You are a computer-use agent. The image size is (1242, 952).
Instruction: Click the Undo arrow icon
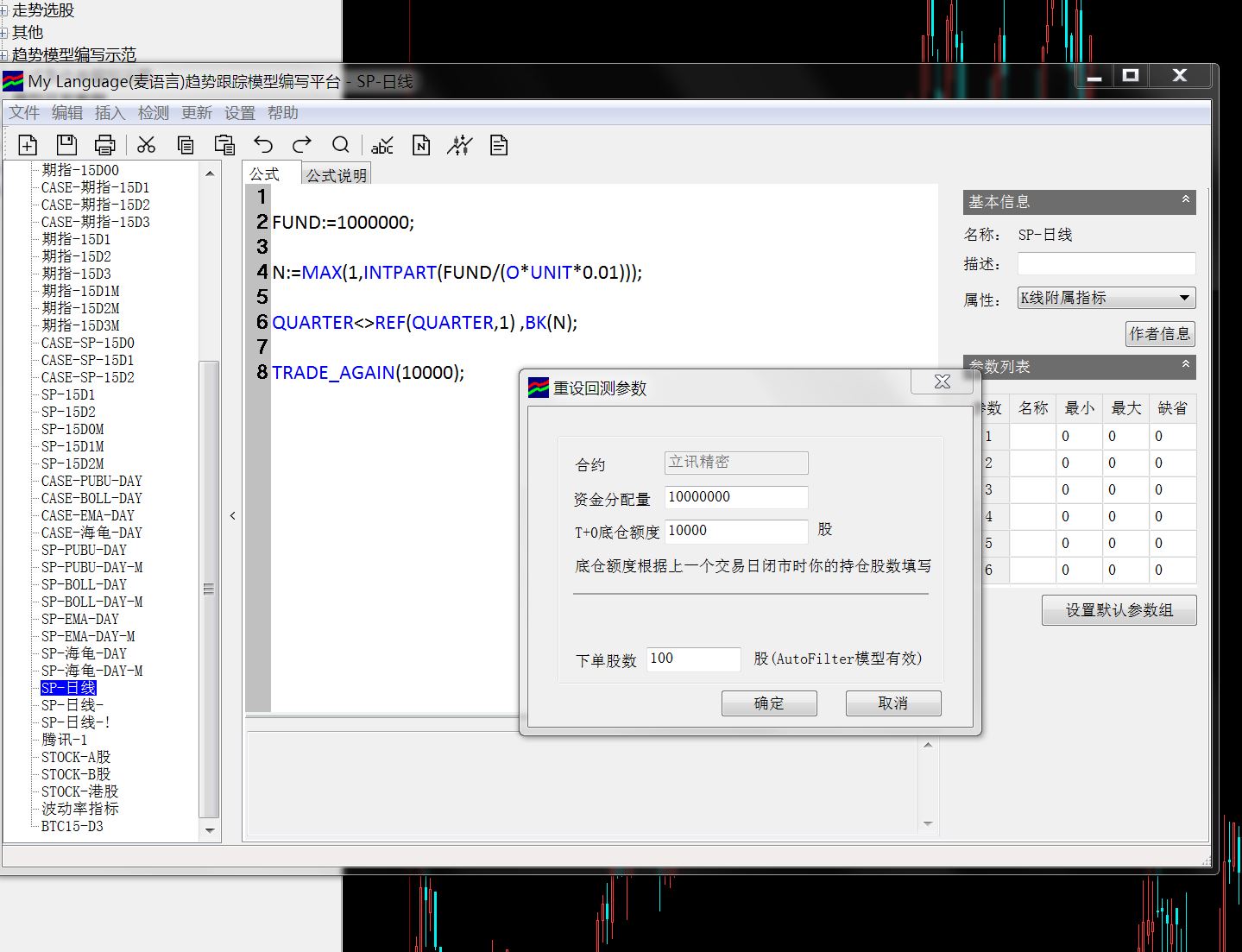pyautogui.click(x=263, y=145)
